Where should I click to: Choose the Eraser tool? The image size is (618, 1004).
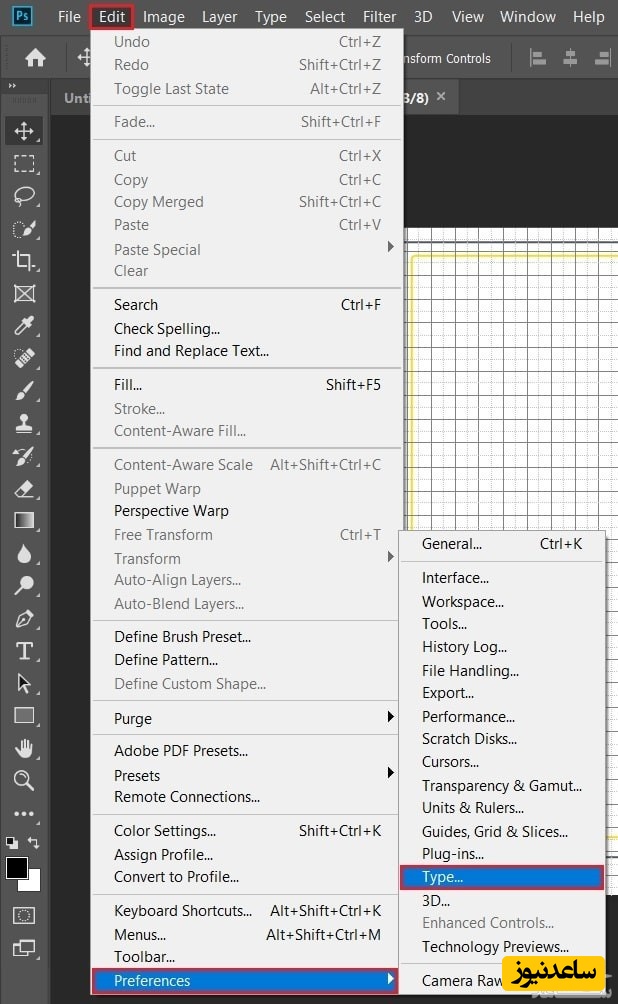pos(24,489)
